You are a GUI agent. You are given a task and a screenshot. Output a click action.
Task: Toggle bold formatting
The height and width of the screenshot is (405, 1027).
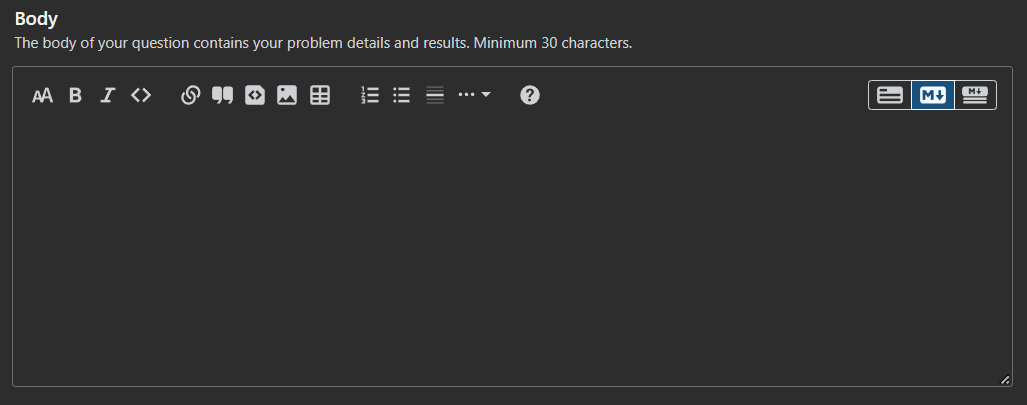[75, 96]
